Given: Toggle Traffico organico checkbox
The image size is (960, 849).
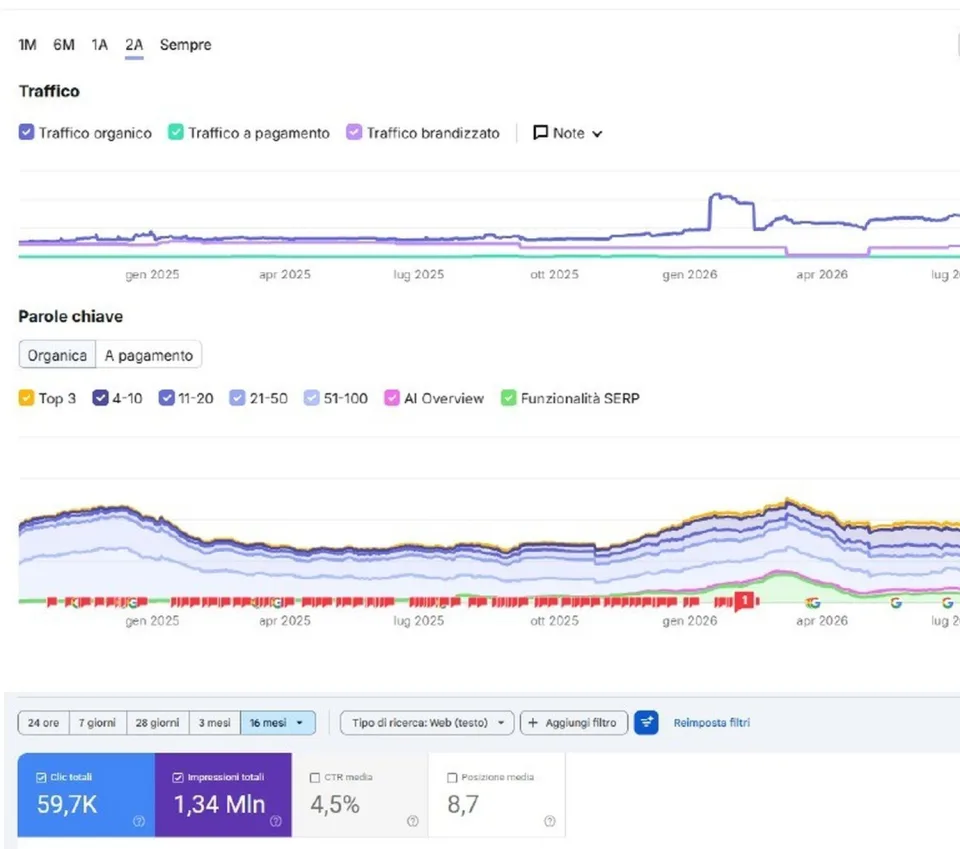Looking at the screenshot, I should (x=26, y=132).
